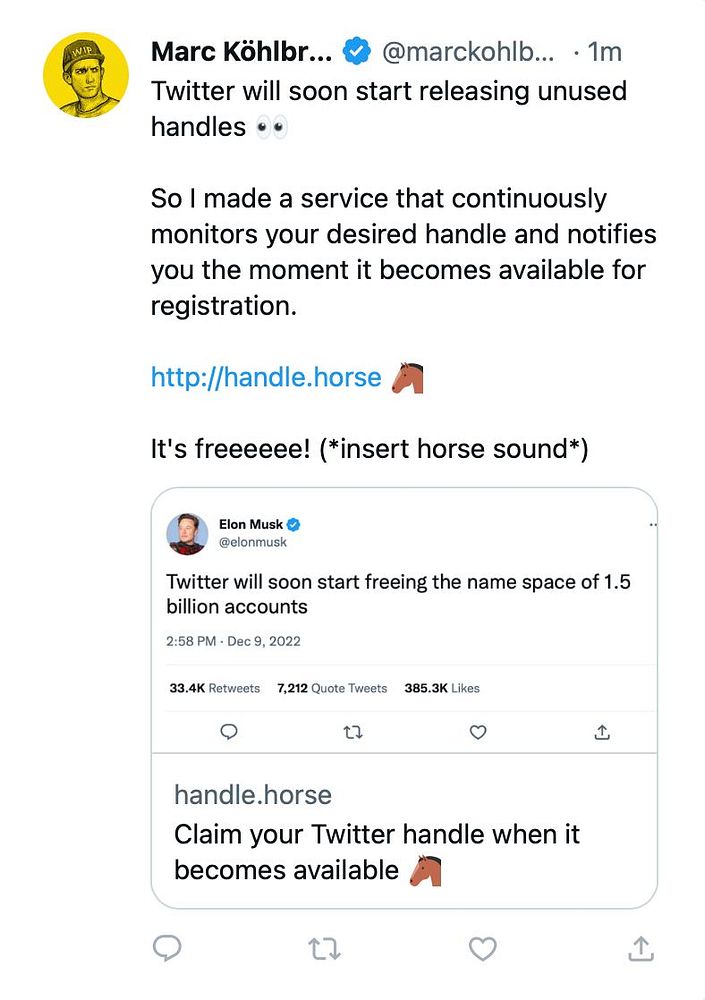705x1000 pixels.
Task: Open the @elonmusk handle in the card
Action: tap(252, 542)
